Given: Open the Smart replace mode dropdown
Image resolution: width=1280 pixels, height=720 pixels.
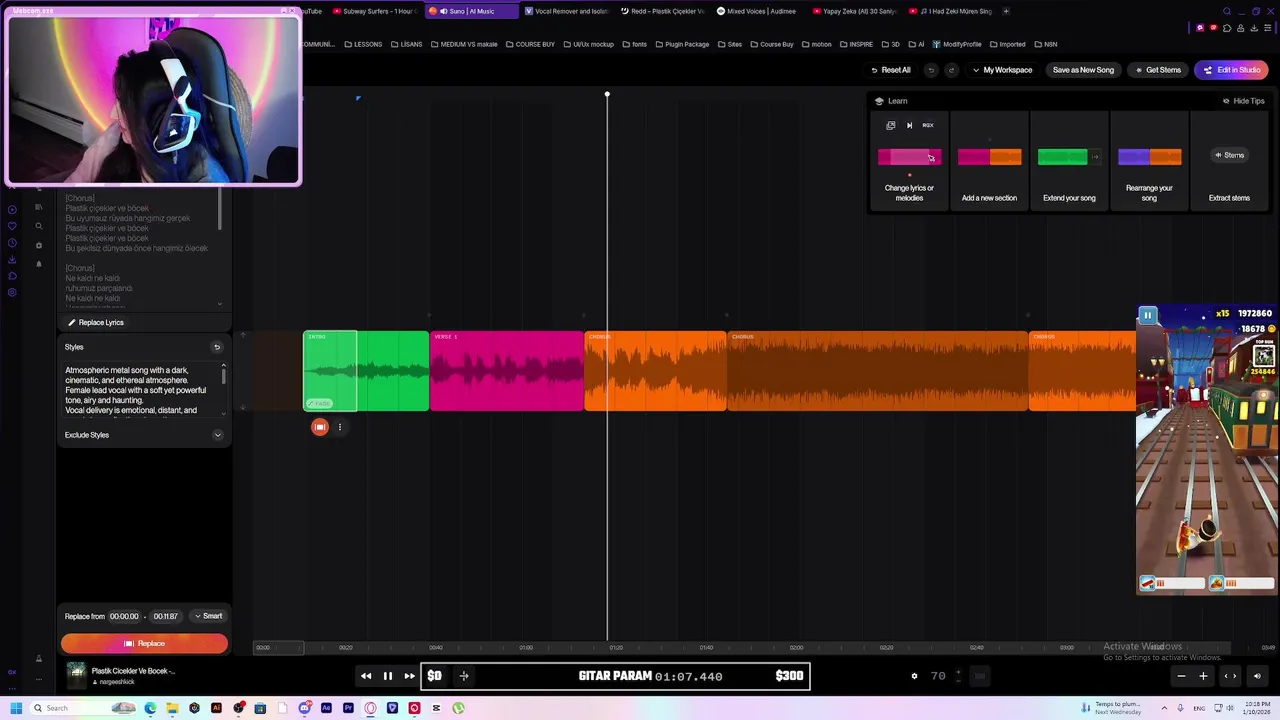Looking at the screenshot, I should (x=208, y=616).
